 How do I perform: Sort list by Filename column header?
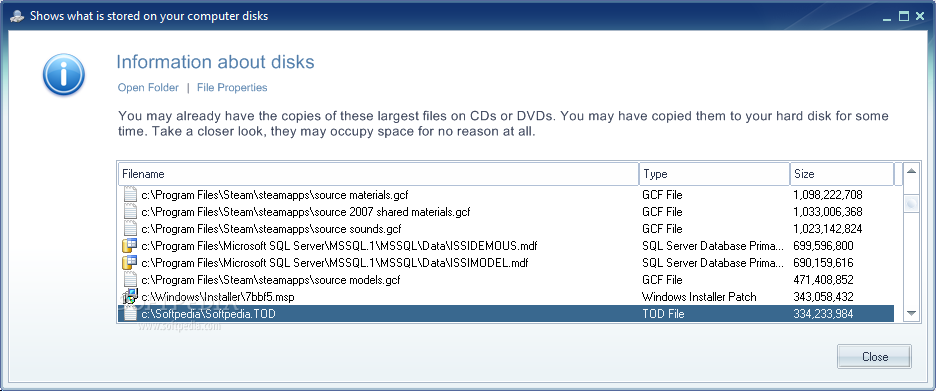point(378,174)
